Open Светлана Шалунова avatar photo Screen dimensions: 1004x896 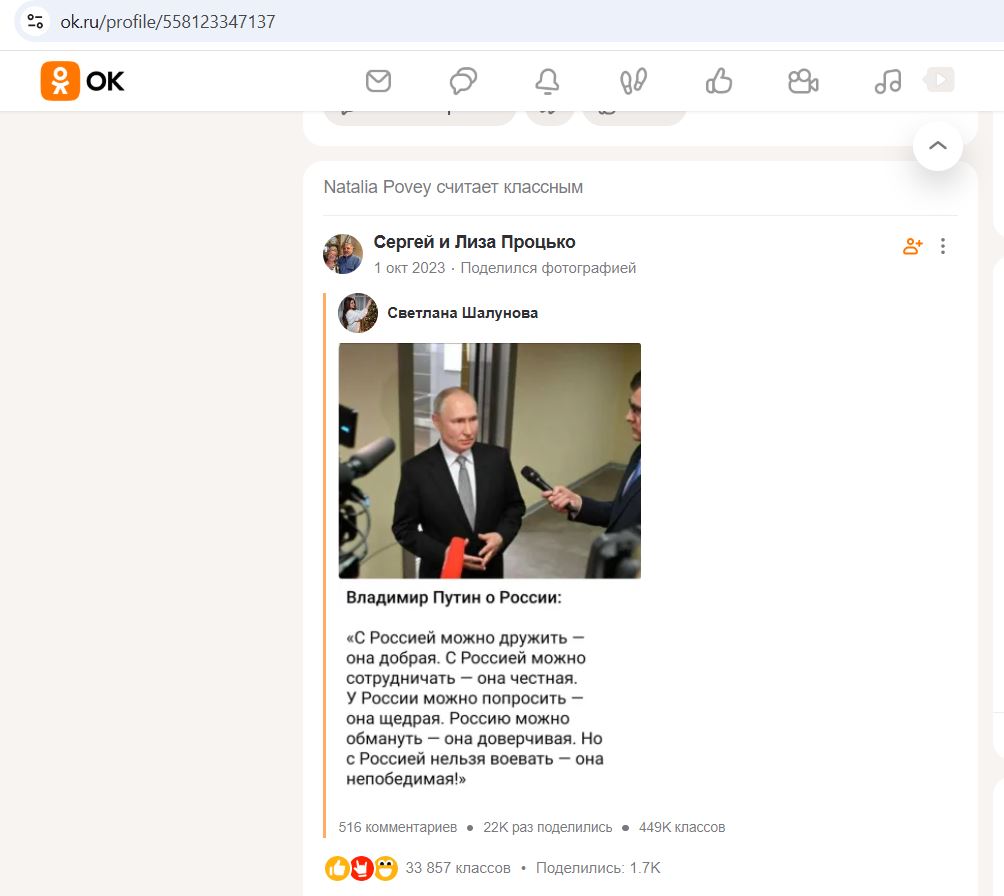click(x=358, y=313)
